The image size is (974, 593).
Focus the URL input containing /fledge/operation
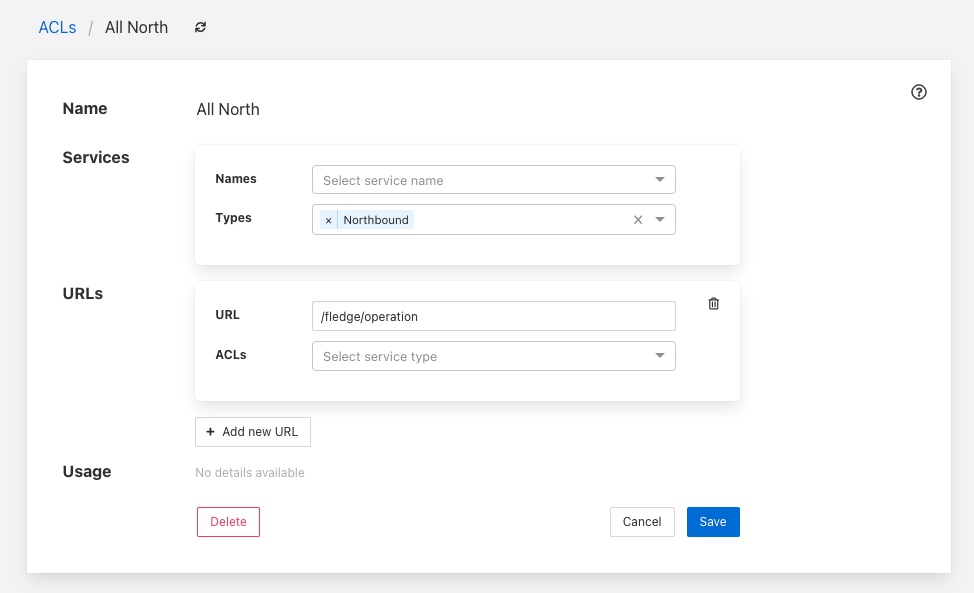coord(493,316)
